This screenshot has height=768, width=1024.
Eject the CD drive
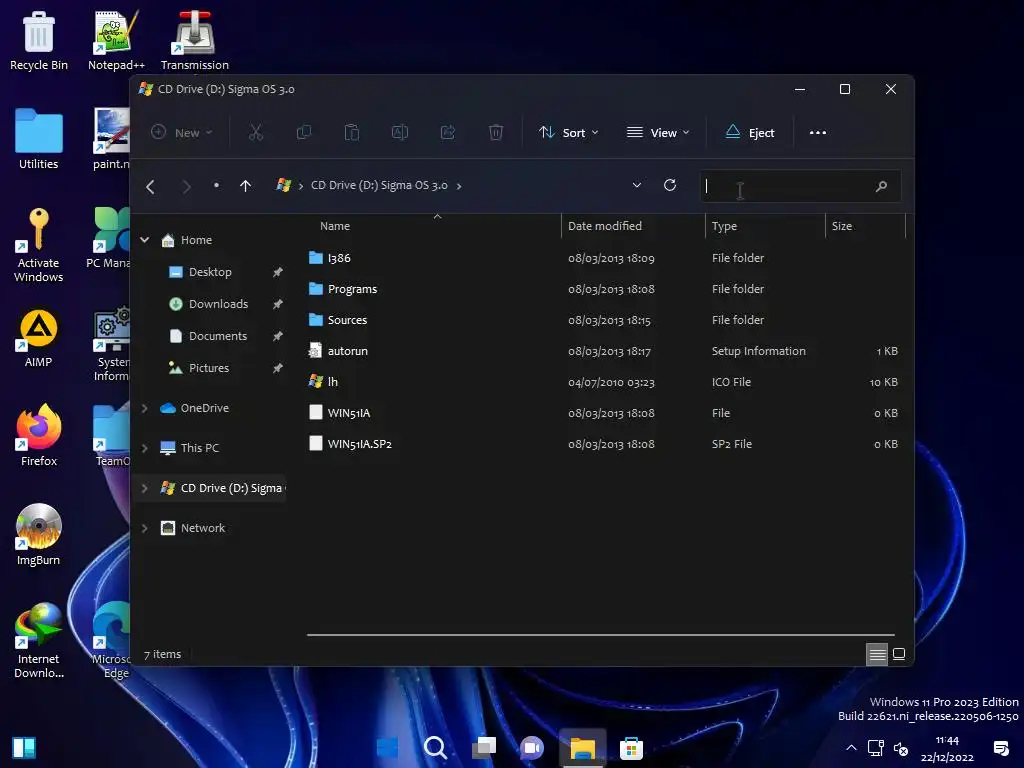coord(750,133)
